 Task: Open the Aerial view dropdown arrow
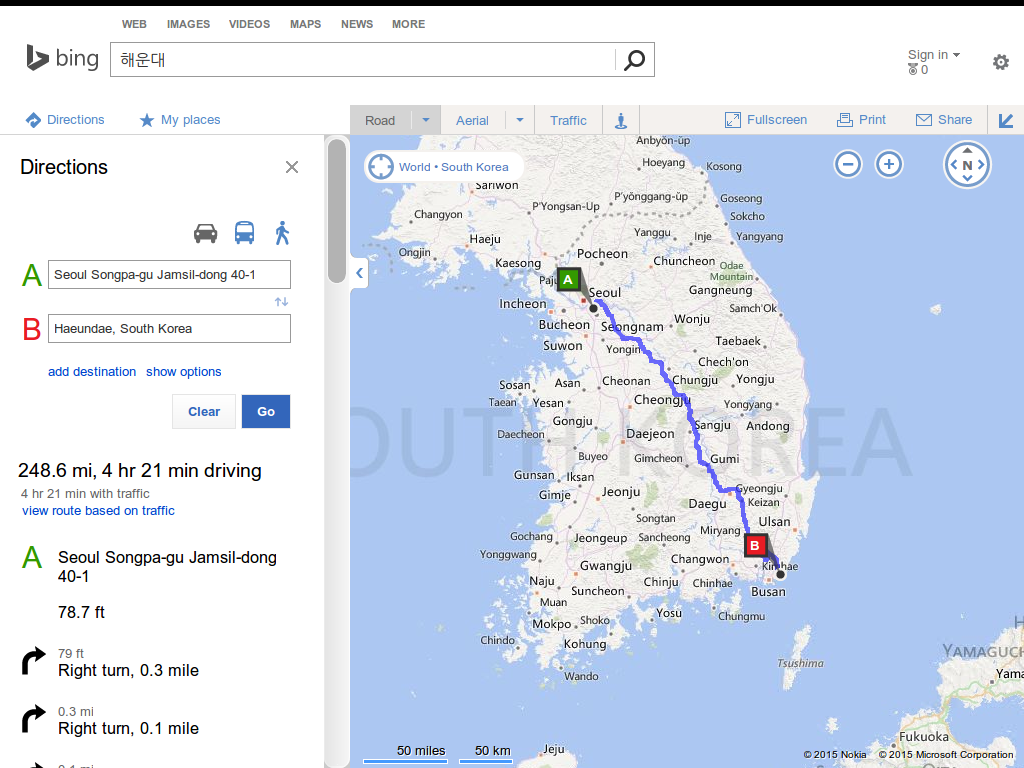pos(520,120)
